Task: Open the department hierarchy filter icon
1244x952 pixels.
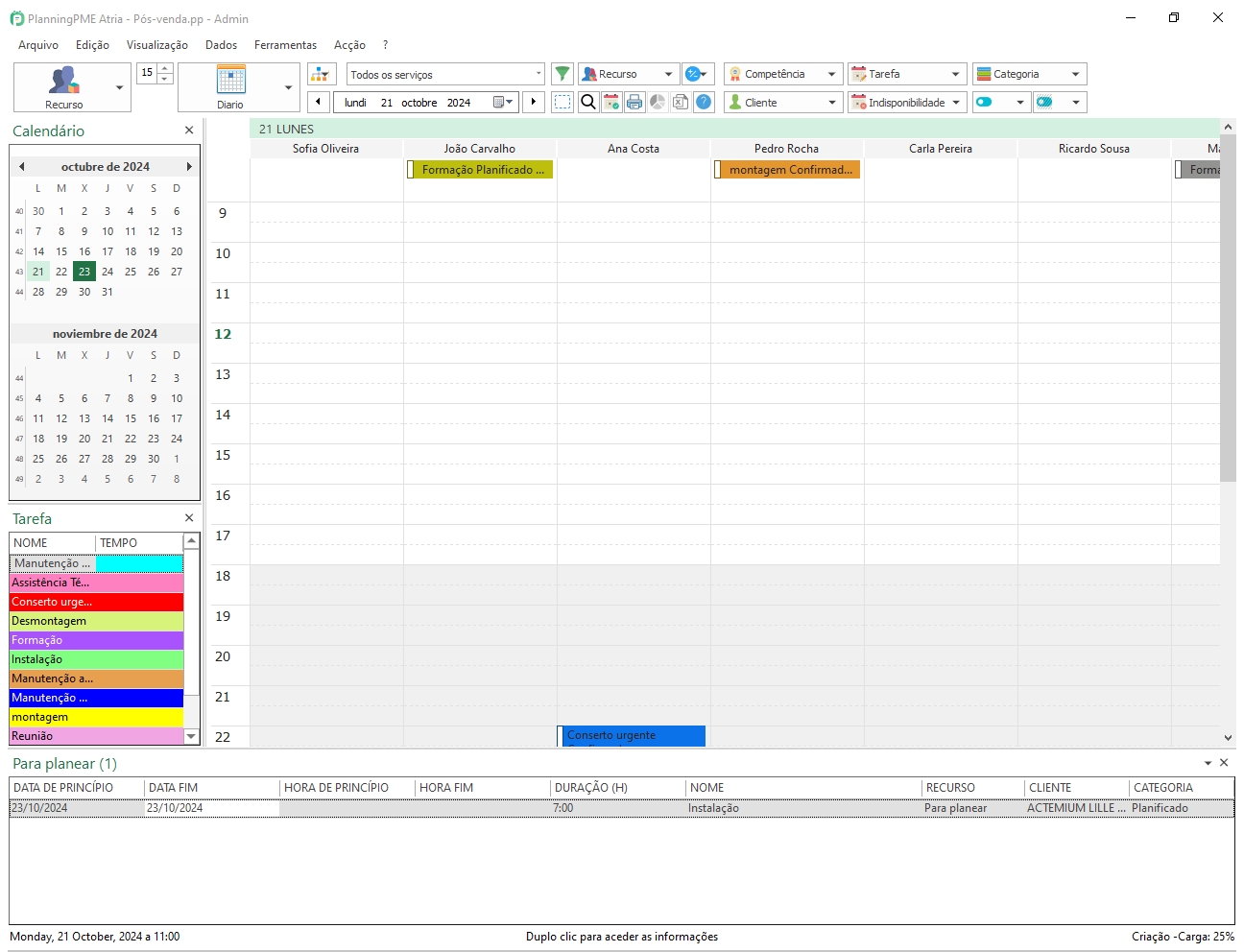Action: tap(322, 74)
